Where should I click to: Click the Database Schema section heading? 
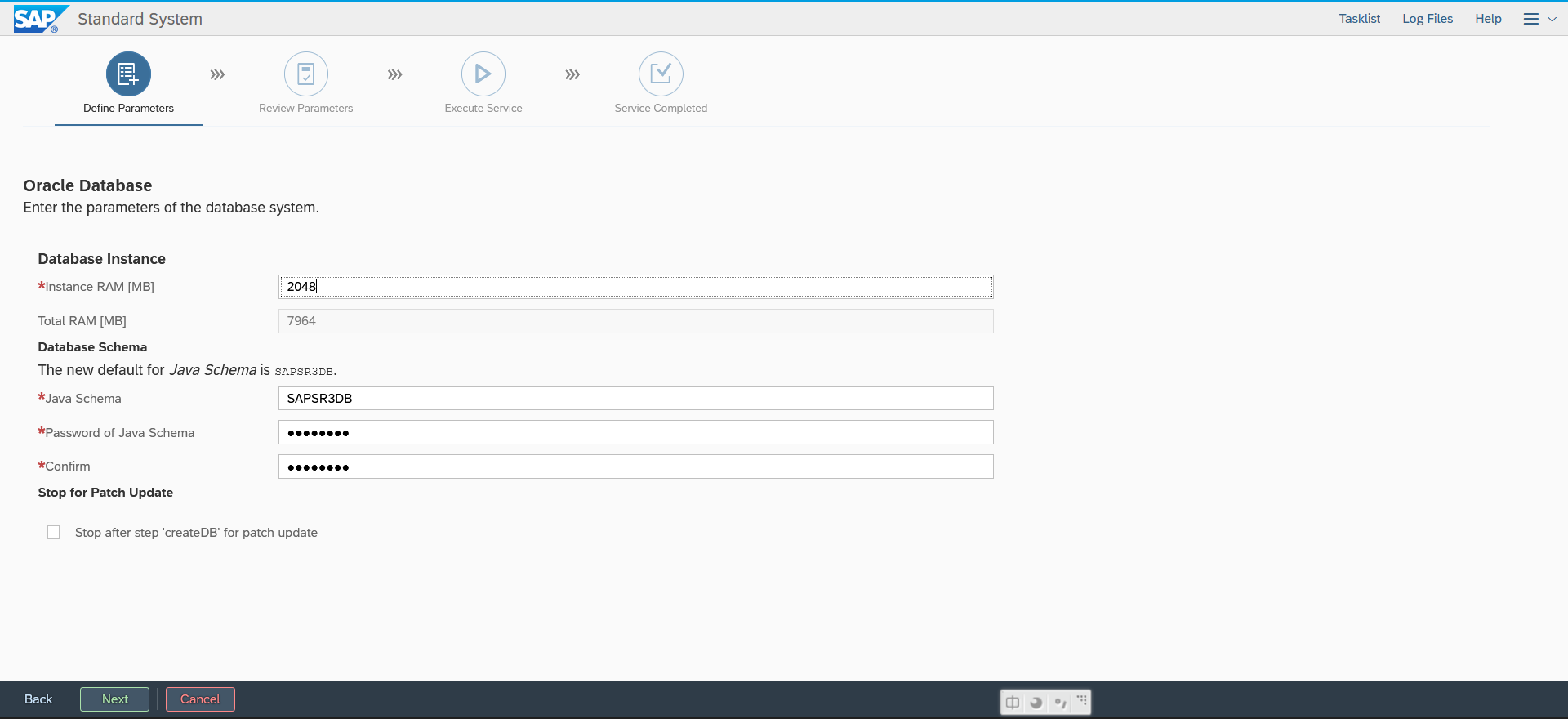(x=92, y=347)
